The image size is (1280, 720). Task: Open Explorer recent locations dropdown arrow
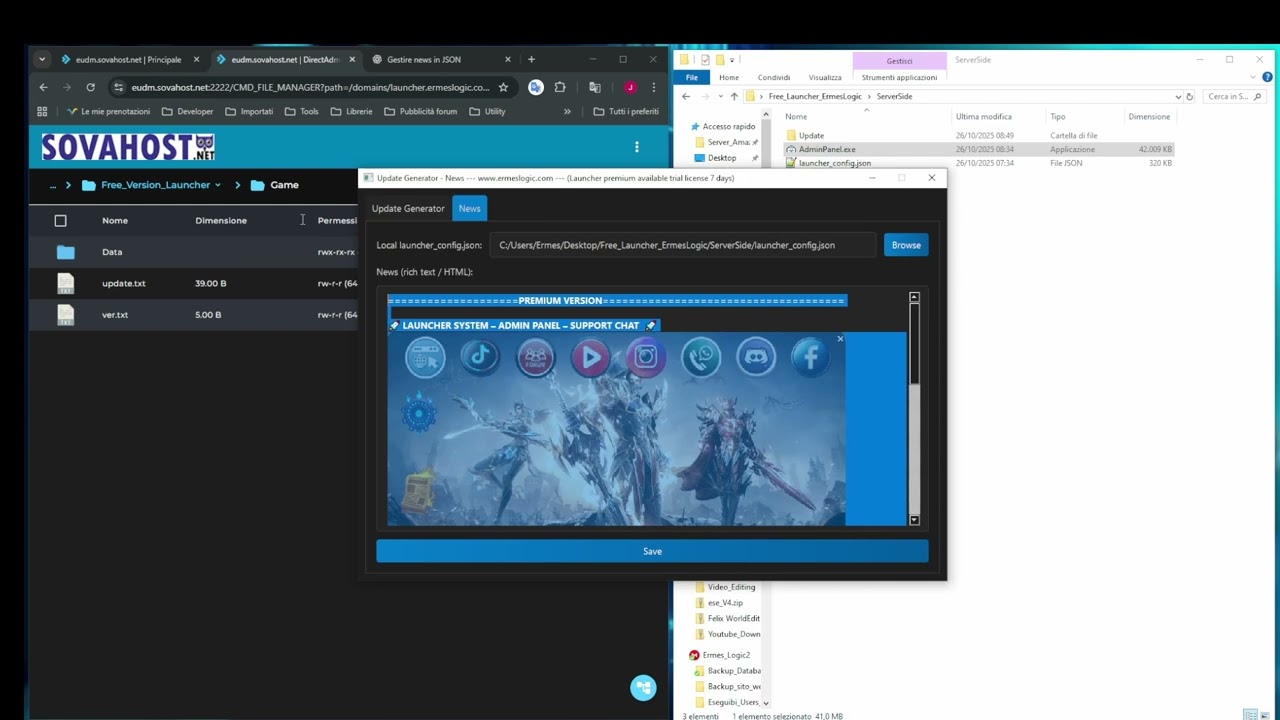[x=720, y=96]
